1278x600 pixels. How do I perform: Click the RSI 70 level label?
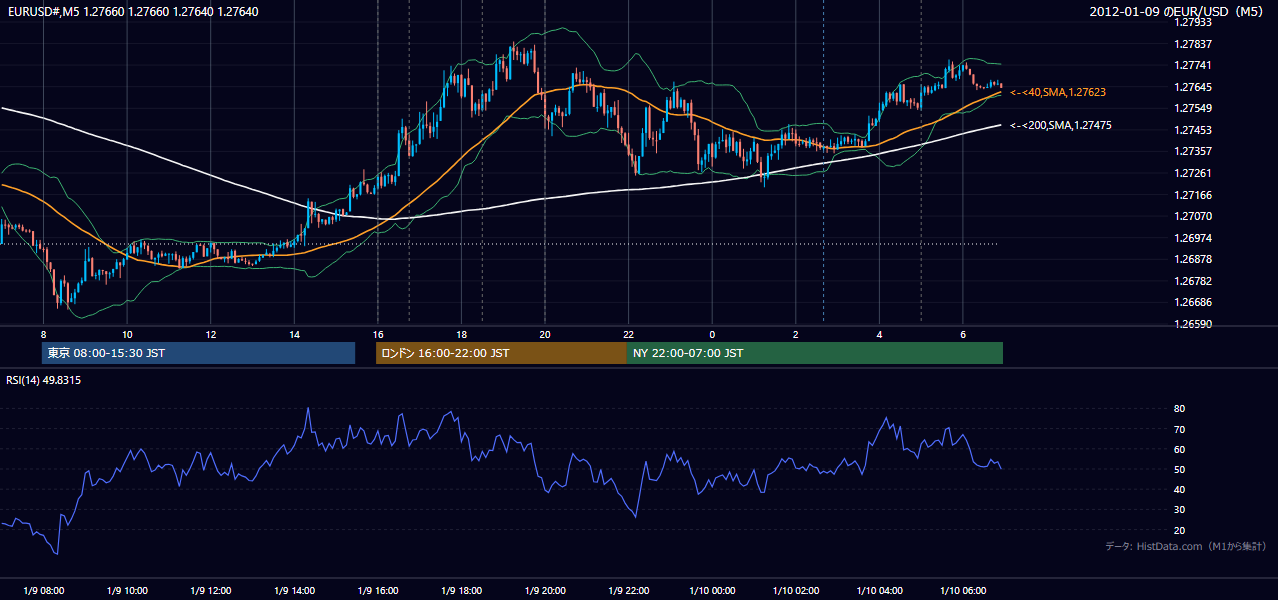pyautogui.click(x=1180, y=429)
